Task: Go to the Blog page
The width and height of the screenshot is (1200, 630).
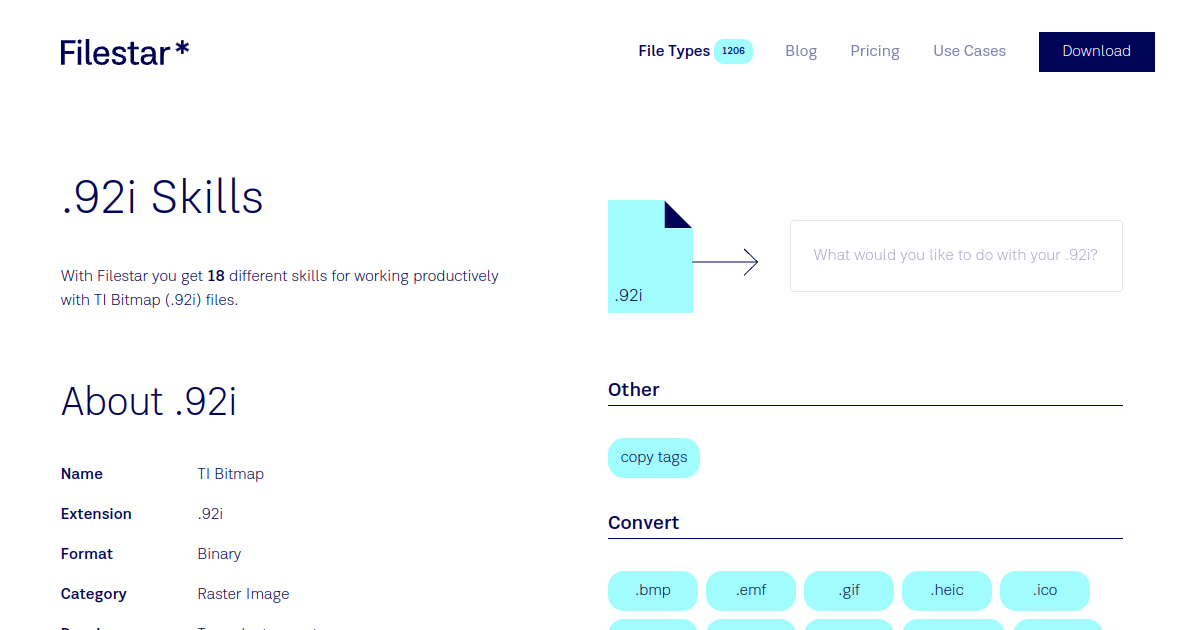Action: point(801,51)
